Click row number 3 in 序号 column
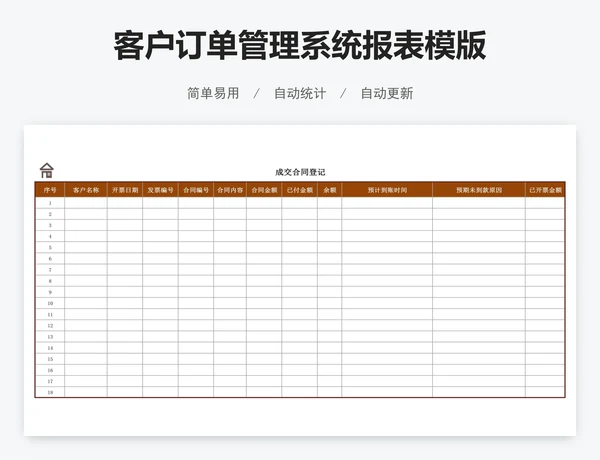Viewport: 600px width, 460px height. (x=50, y=225)
